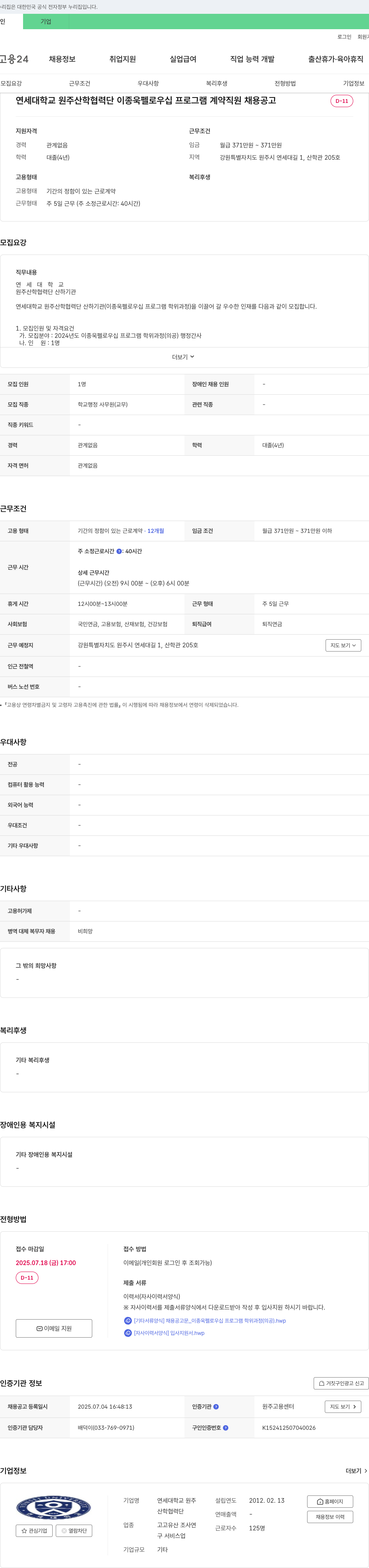This screenshot has width=369, height=1568.
Task: Report false ad via 거짓구인광고 신고
Action: tap(341, 1383)
